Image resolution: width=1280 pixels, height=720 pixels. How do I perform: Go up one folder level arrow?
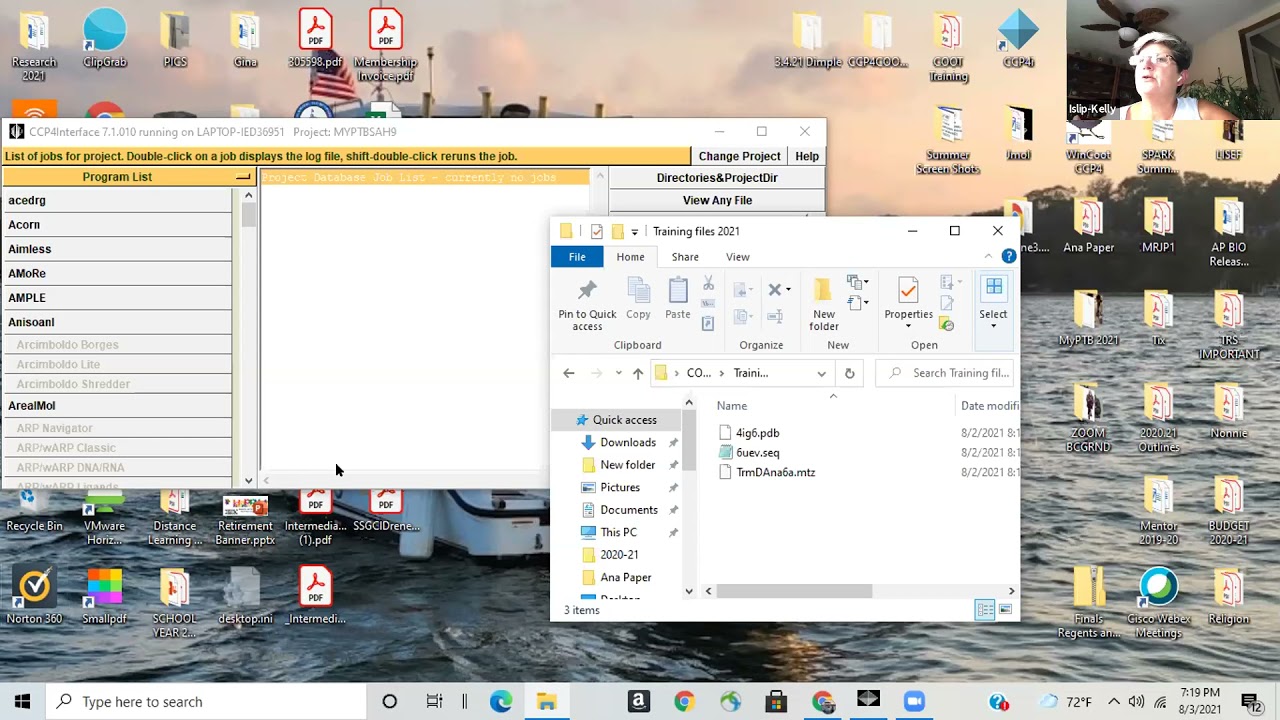(638, 373)
